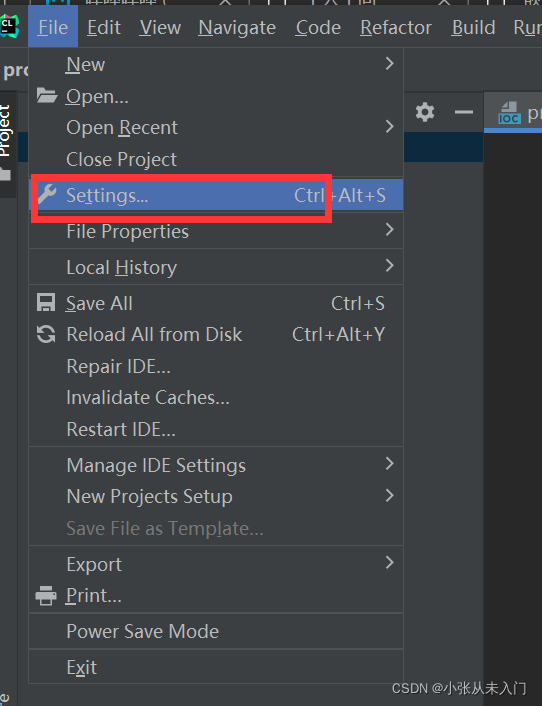Click the printer icon beside Print

[x=46, y=595]
